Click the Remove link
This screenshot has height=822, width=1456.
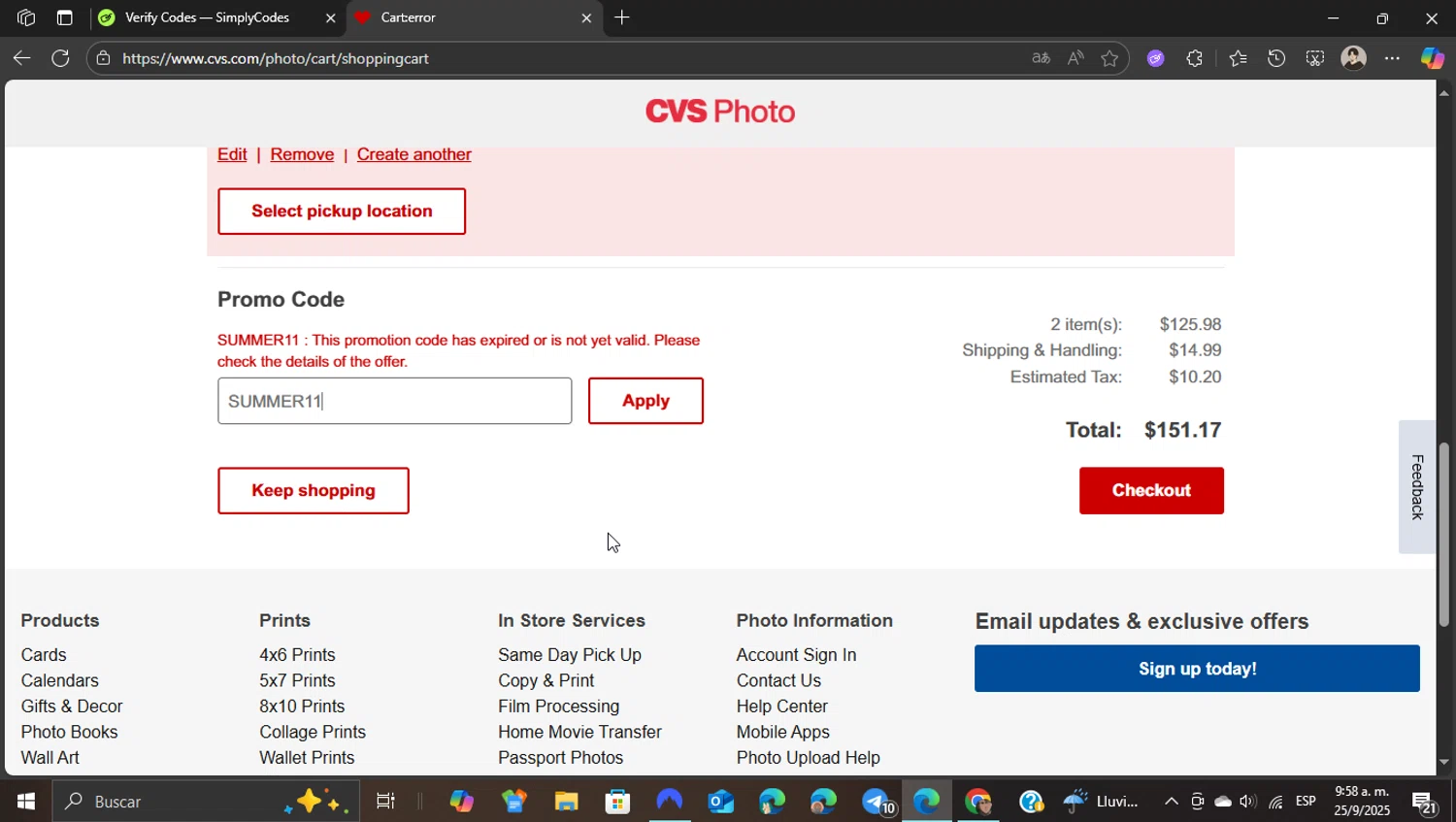tap(302, 154)
